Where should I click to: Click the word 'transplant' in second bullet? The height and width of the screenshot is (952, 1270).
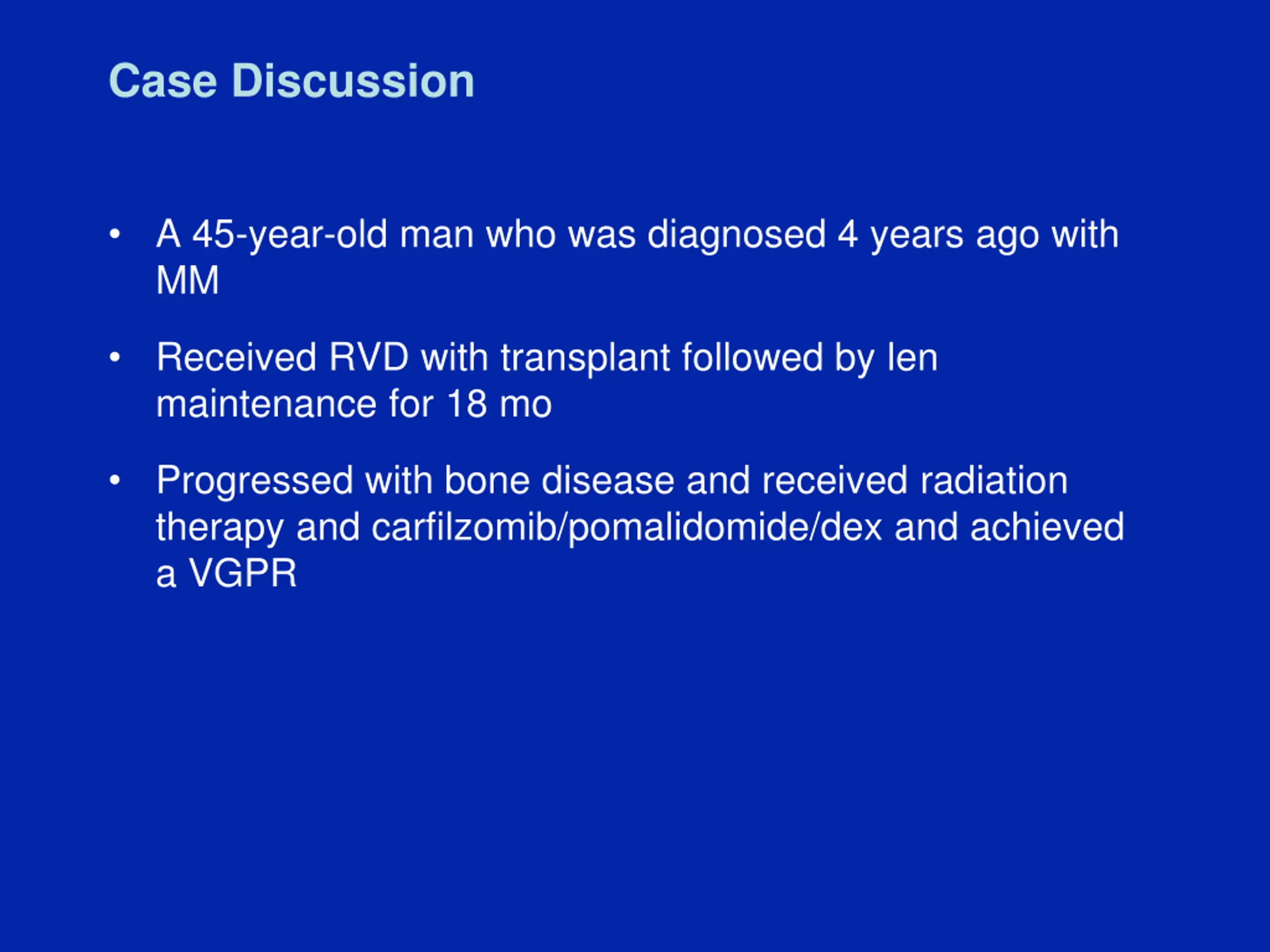[x=585, y=358]
